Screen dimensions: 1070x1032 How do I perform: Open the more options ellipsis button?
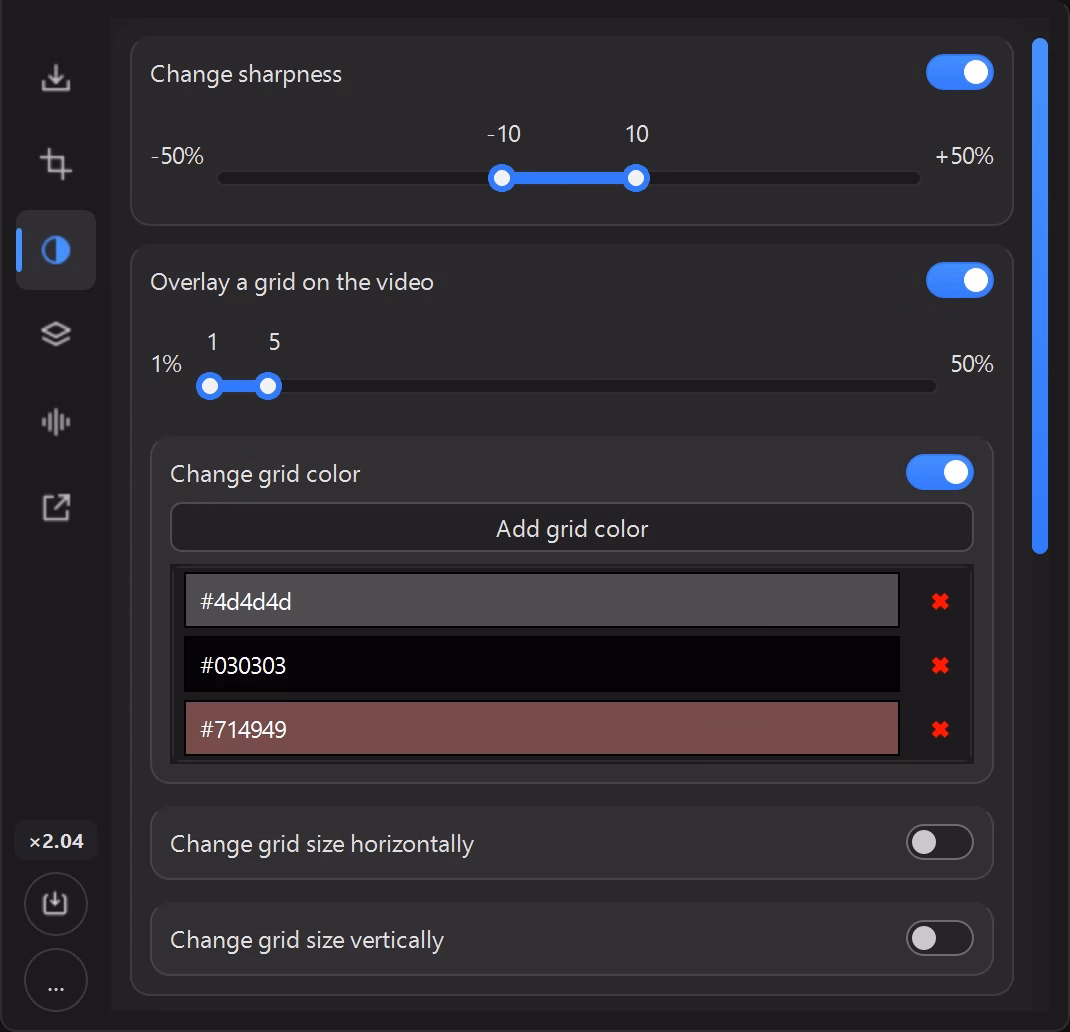[x=56, y=980]
